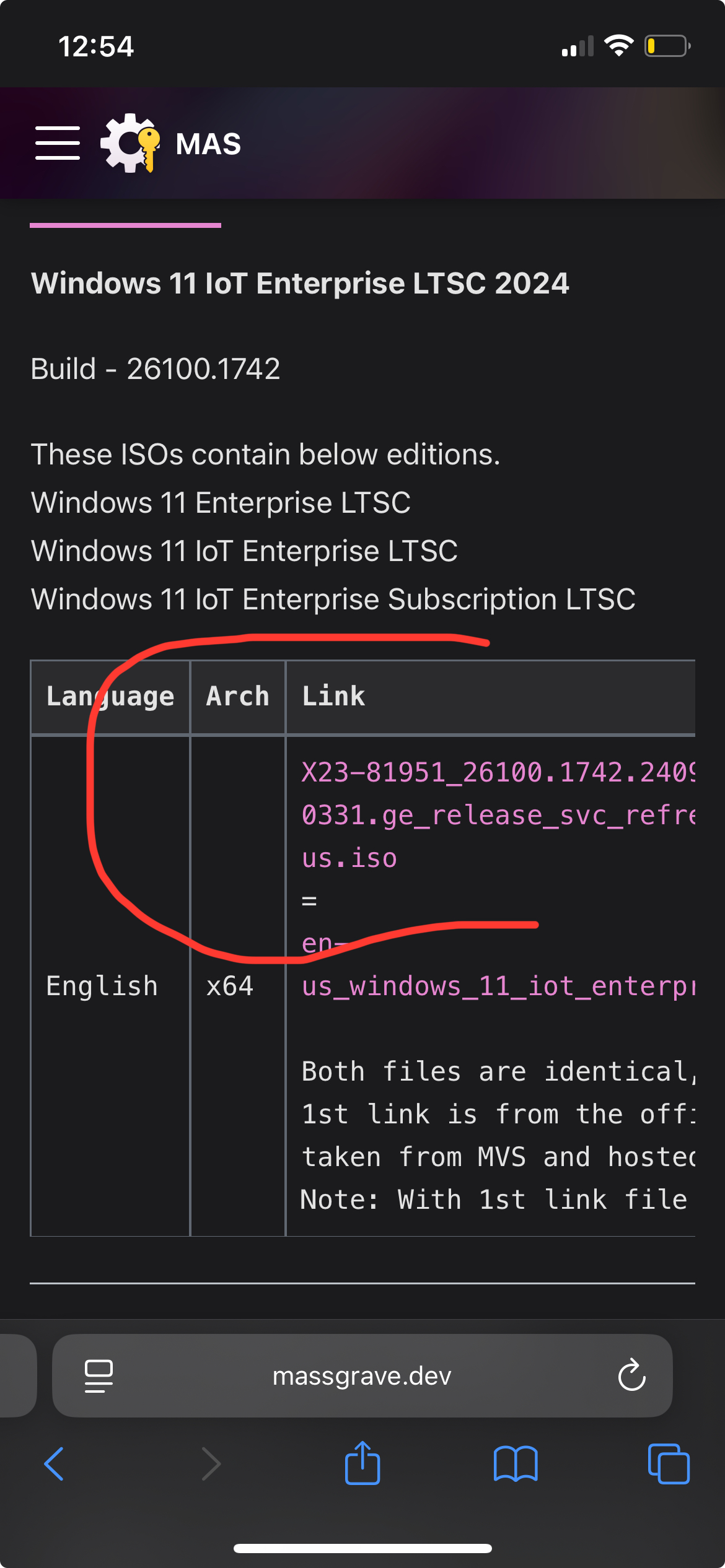Open the X23-81951_26100.1742 ISO download link
The height and width of the screenshot is (1568, 725).
click(498, 815)
